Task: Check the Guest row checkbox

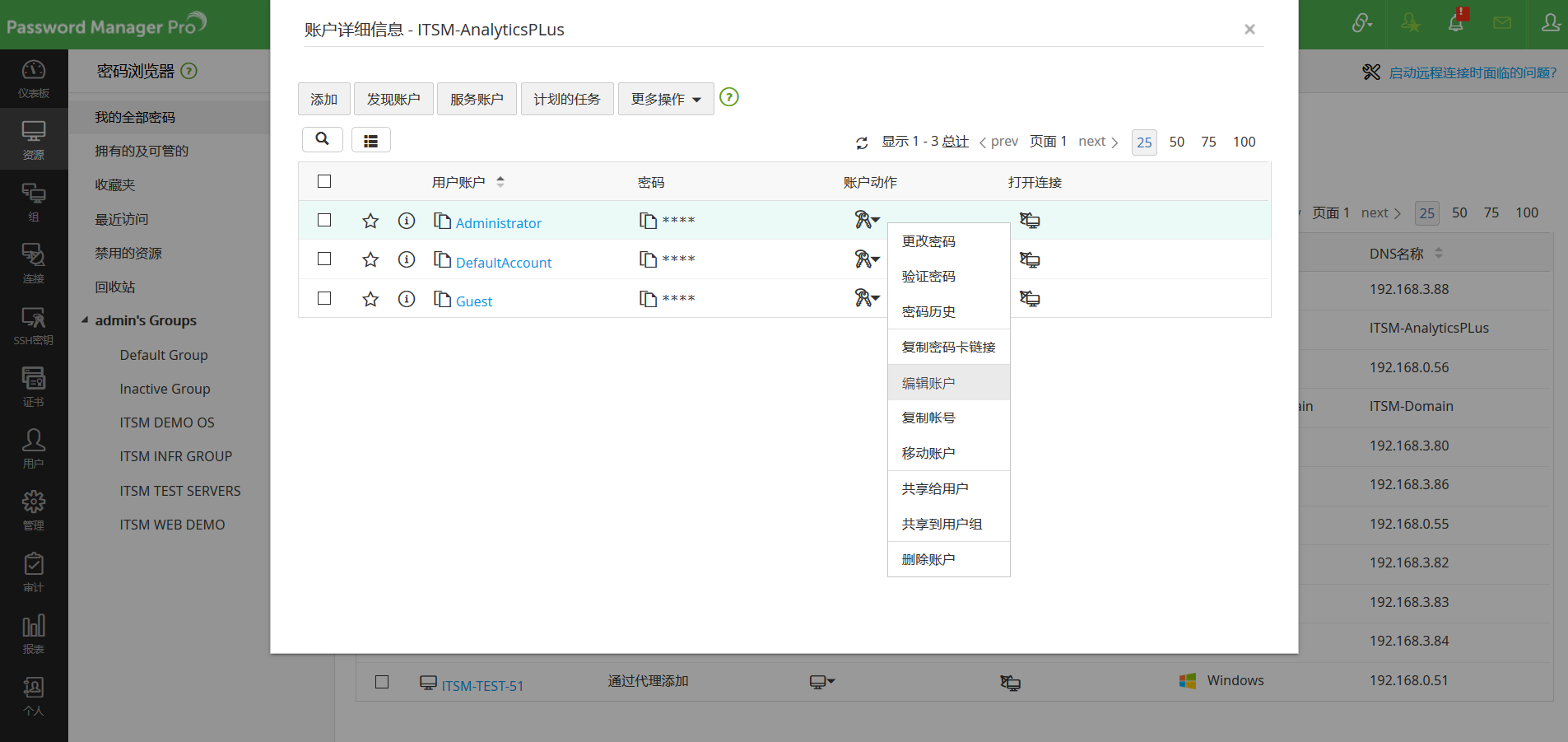Action: click(x=324, y=298)
